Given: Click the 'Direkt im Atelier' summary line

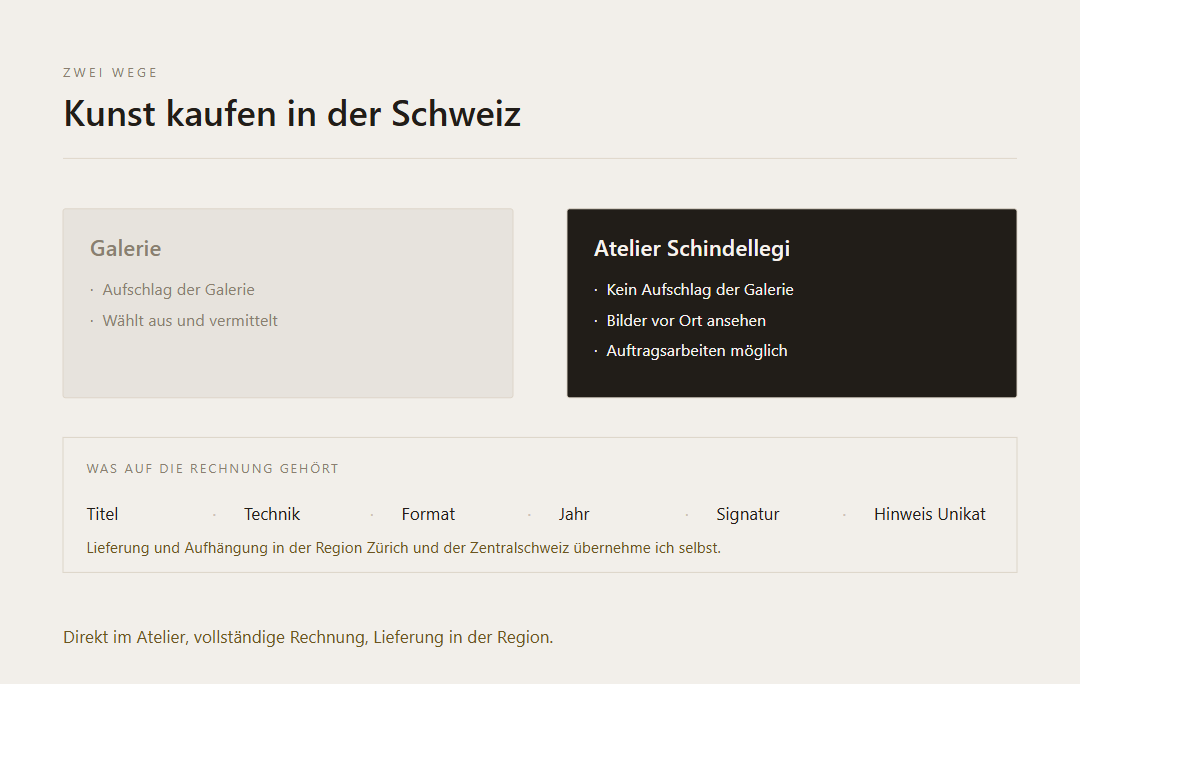Looking at the screenshot, I should 308,637.
